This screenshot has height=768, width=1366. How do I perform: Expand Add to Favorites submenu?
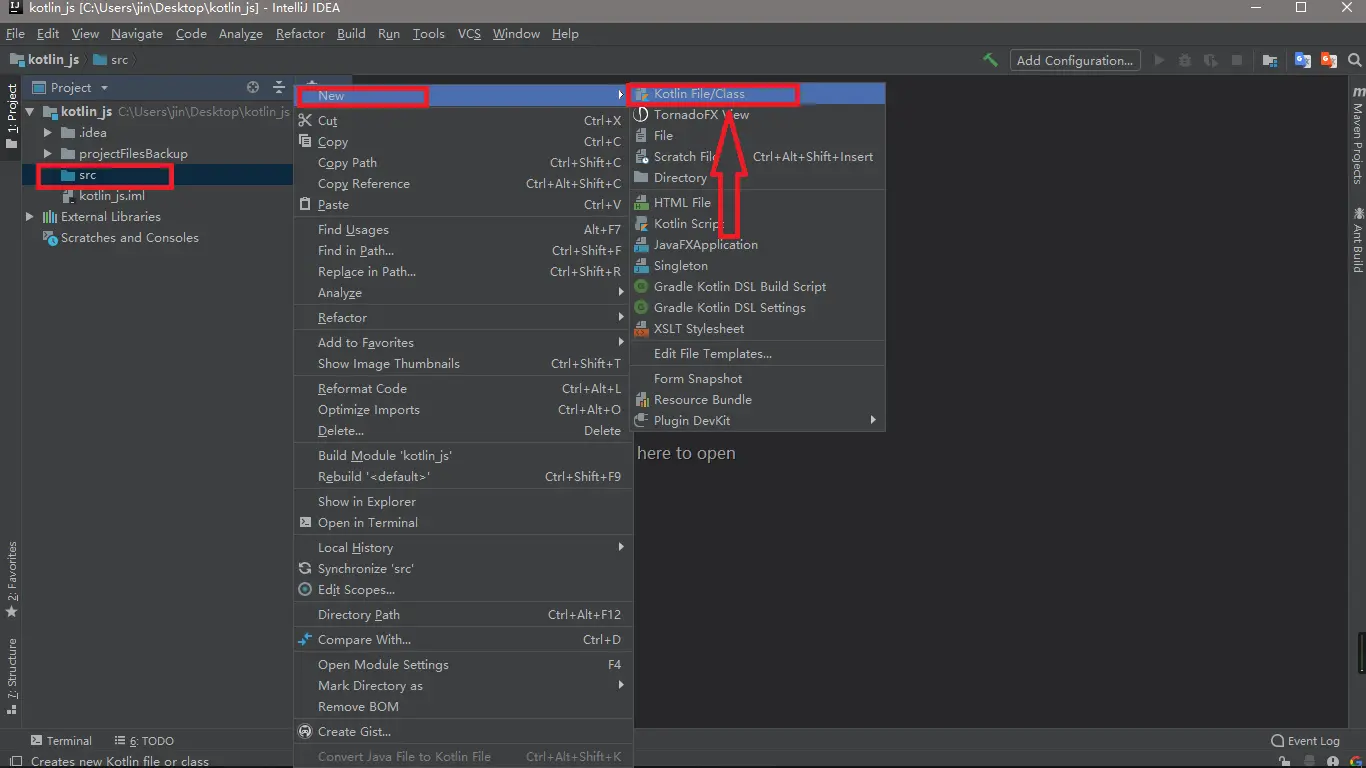click(463, 343)
